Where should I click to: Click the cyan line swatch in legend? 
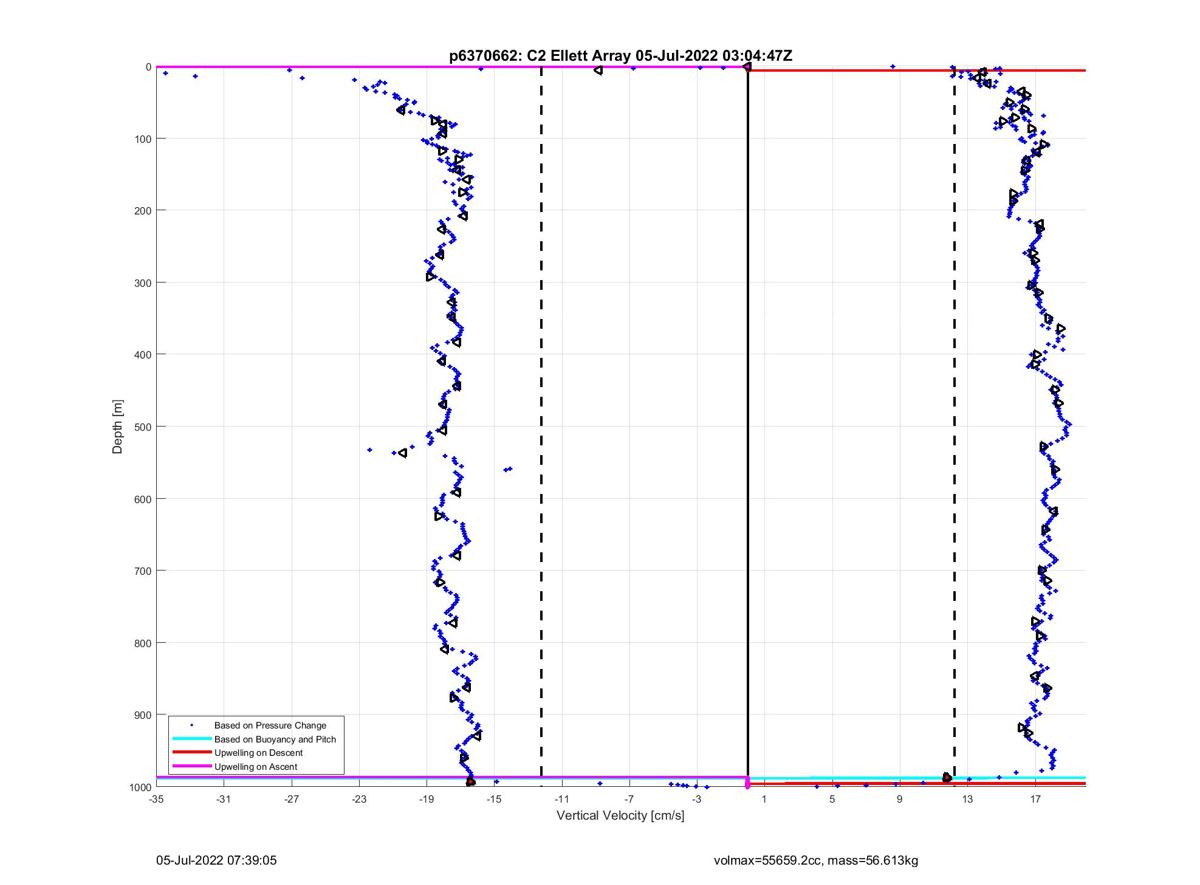[191, 739]
